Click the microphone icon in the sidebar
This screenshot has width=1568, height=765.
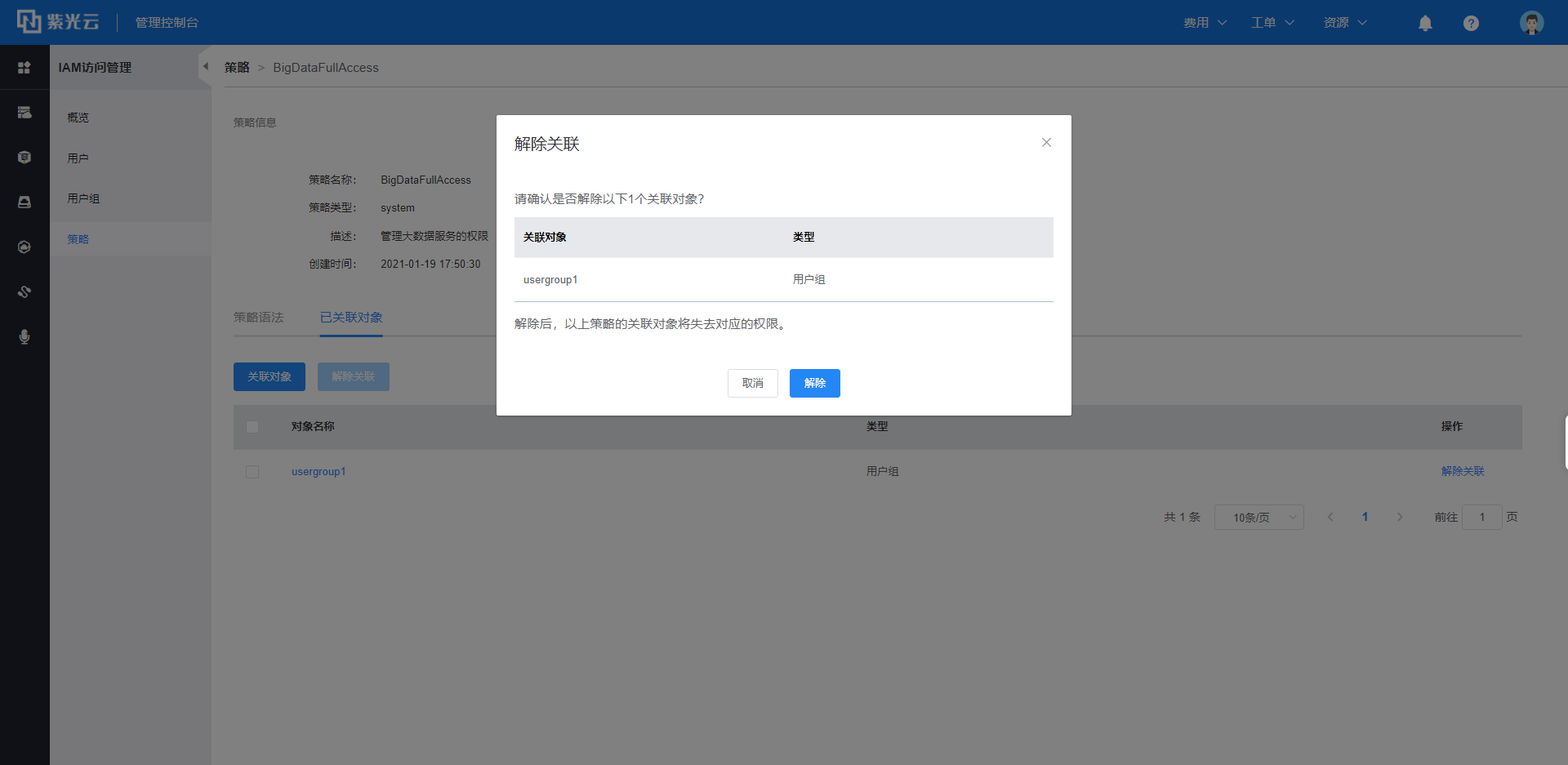24,336
